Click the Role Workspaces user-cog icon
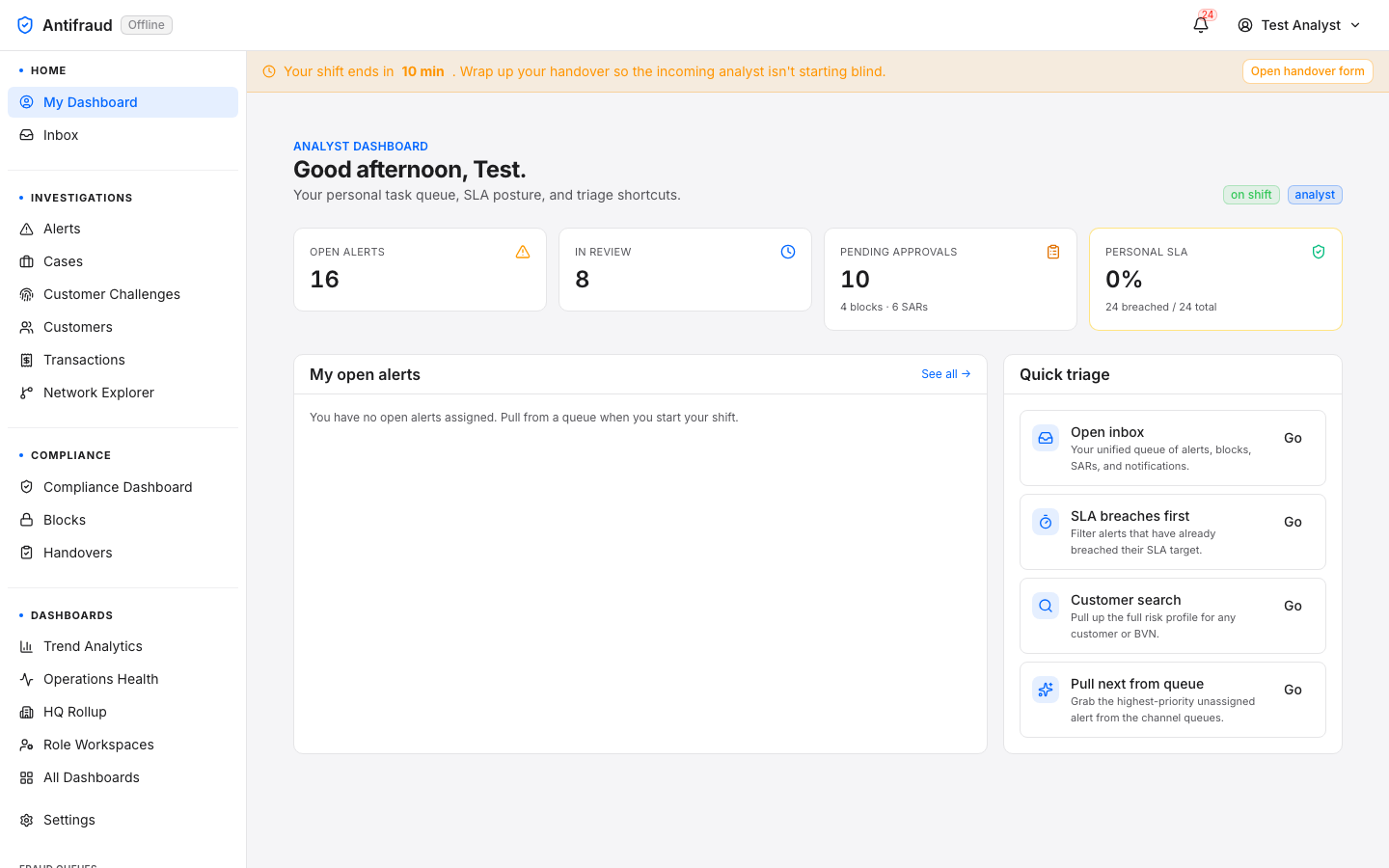The width and height of the screenshot is (1389, 868). click(27, 745)
